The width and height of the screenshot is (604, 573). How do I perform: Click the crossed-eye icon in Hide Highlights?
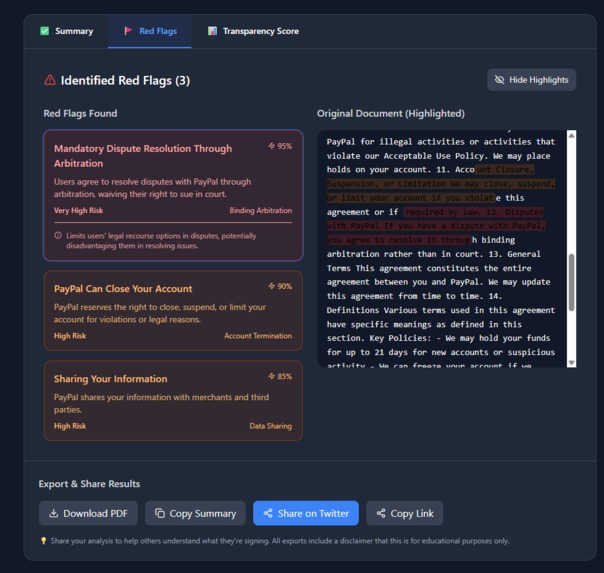(x=499, y=80)
